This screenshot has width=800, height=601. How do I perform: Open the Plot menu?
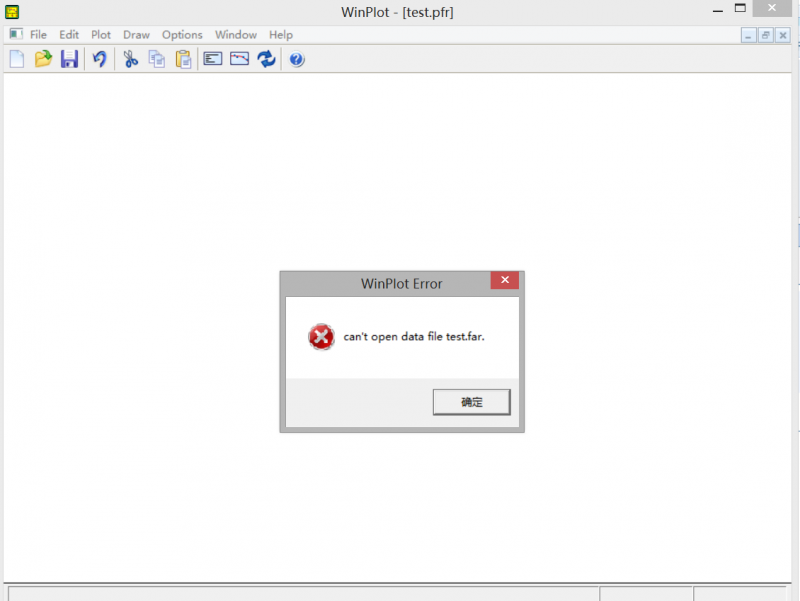101,35
